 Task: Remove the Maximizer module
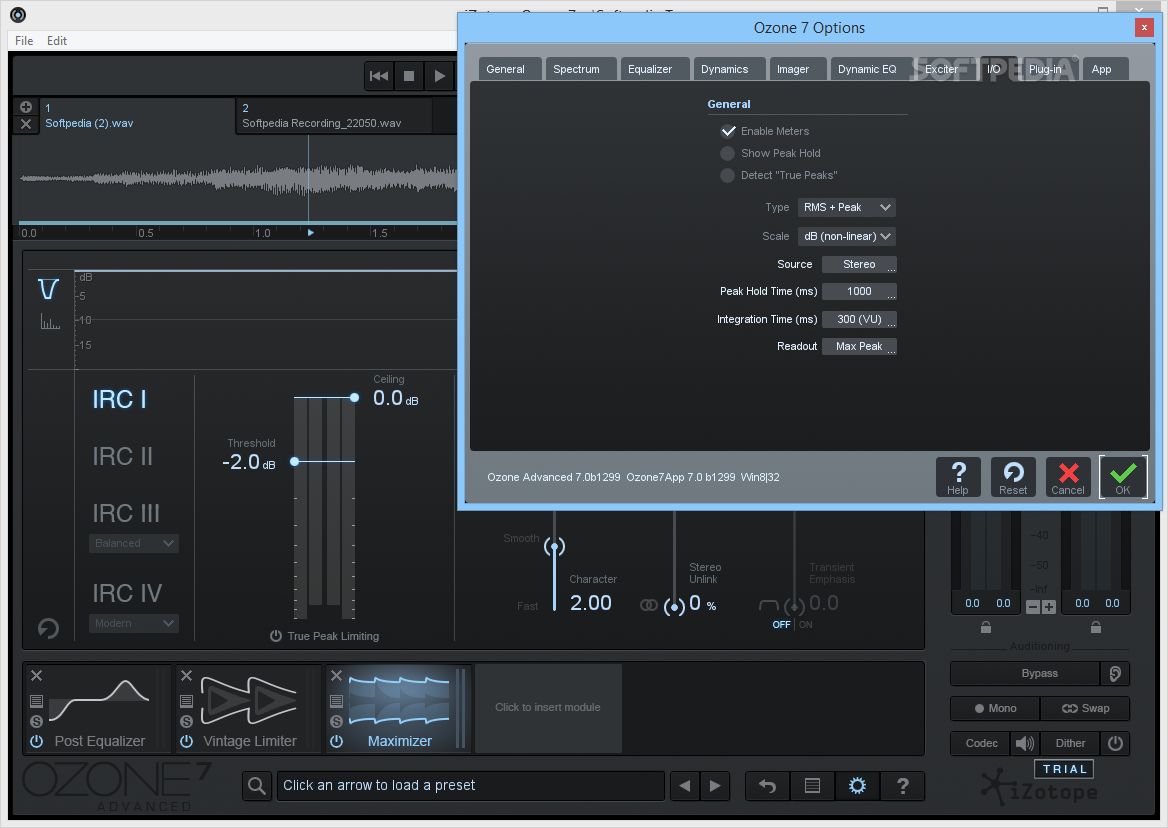tap(337, 675)
